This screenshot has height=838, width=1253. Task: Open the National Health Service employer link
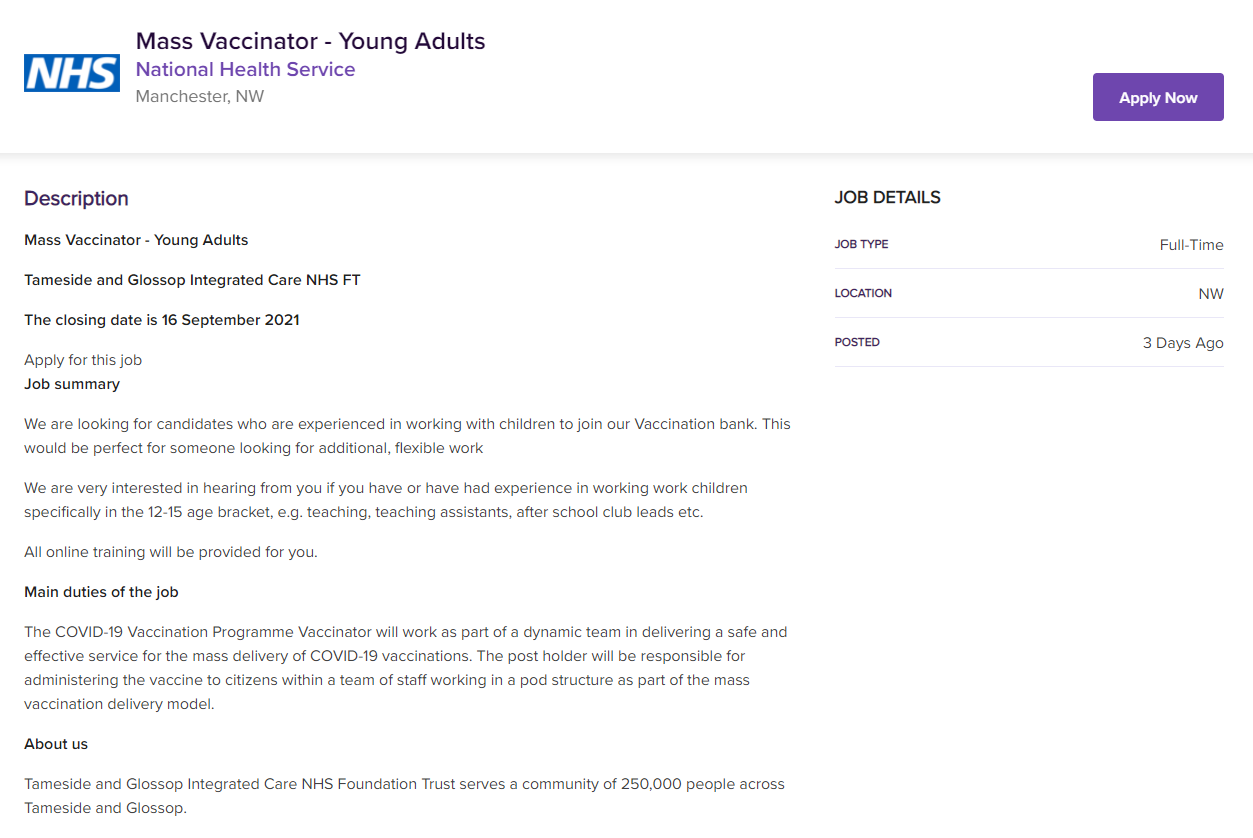pos(245,69)
